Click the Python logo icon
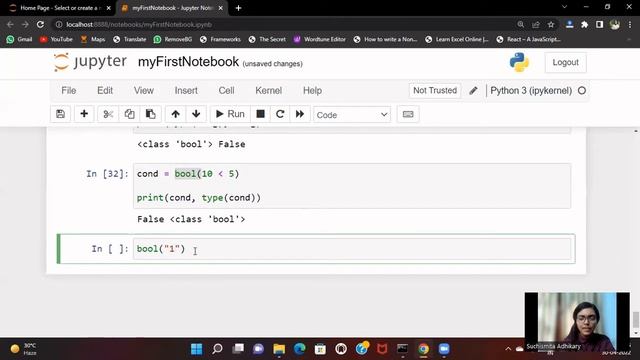 (519, 62)
